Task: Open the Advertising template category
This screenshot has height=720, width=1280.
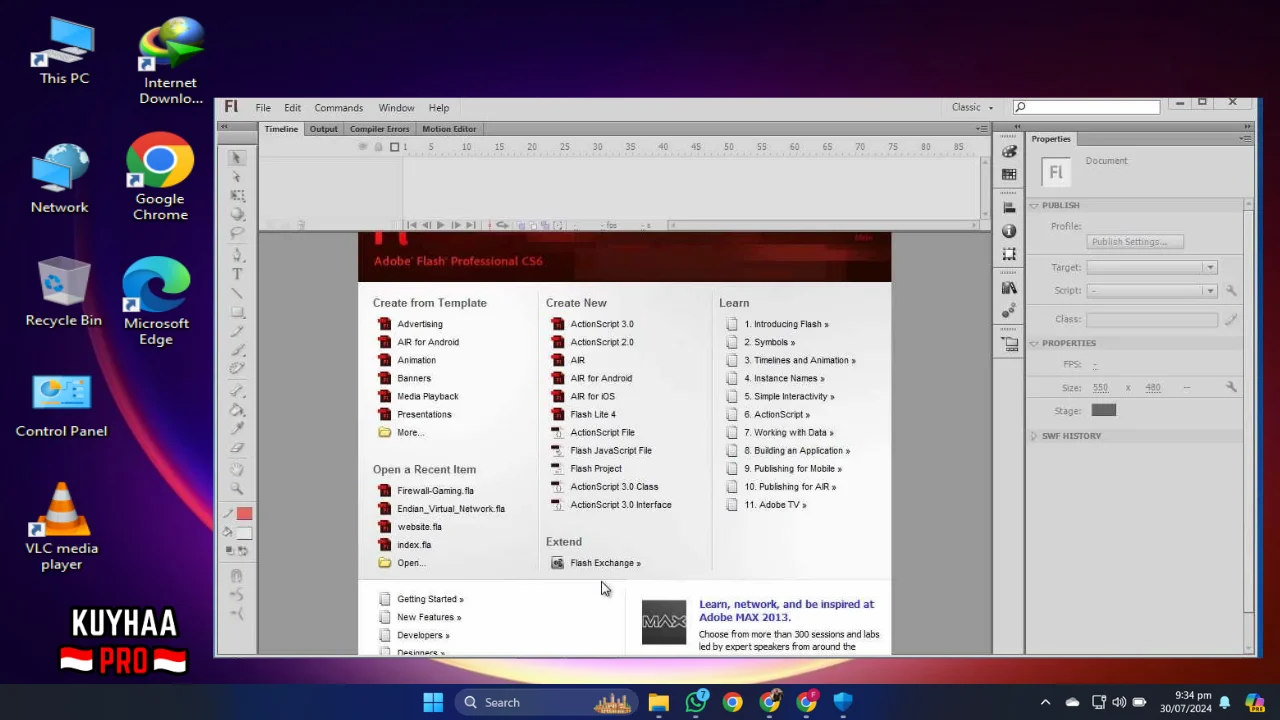Action: [x=419, y=324]
